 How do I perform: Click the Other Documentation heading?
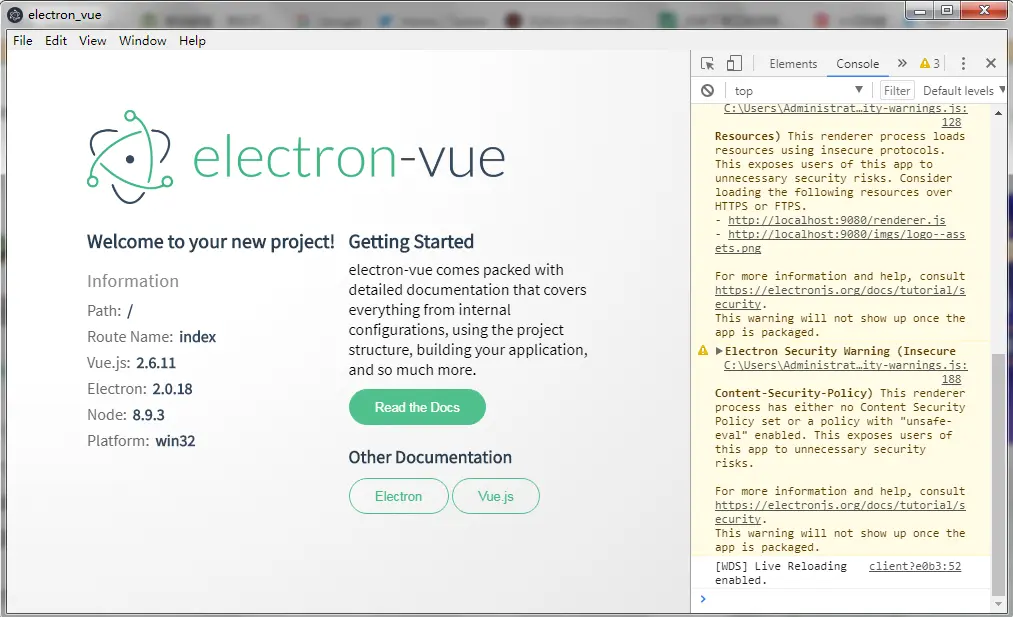(x=430, y=457)
